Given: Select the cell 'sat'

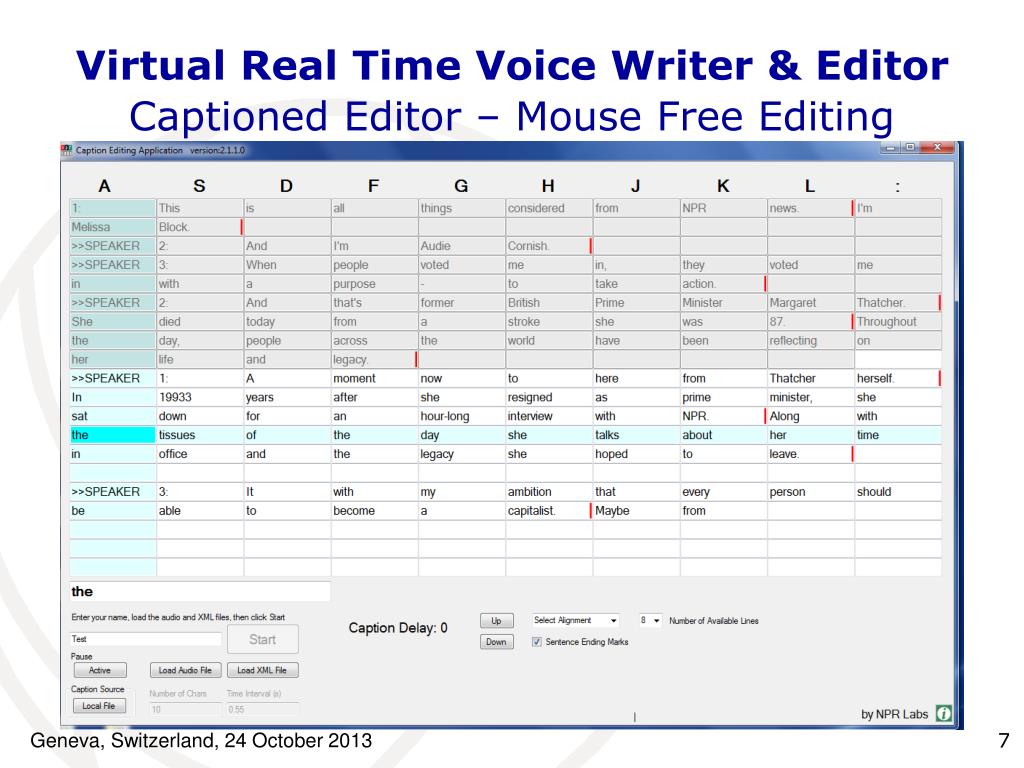Looking at the screenshot, I should [112, 416].
